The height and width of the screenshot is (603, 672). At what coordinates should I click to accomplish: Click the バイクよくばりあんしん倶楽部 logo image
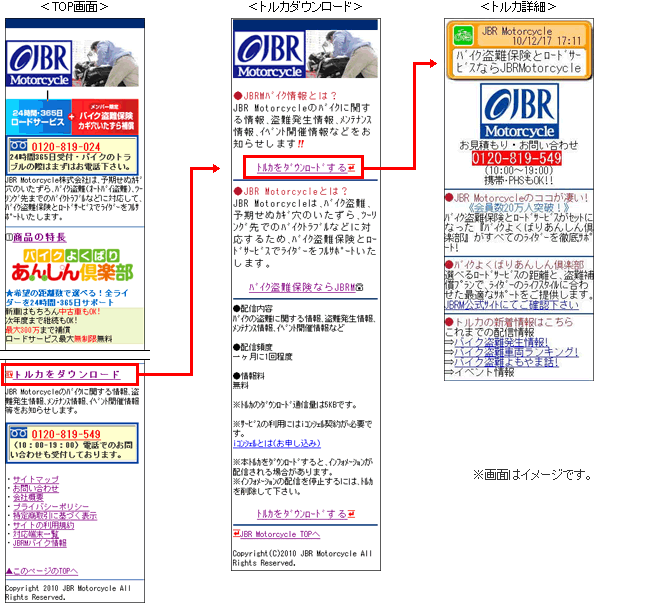72,265
